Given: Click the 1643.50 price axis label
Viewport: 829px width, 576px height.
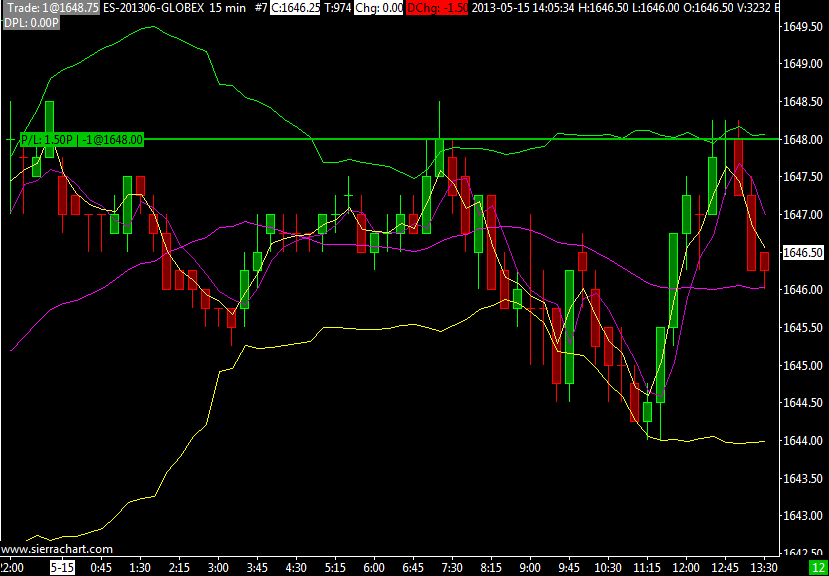Looking at the screenshot, I should (804, 478).
